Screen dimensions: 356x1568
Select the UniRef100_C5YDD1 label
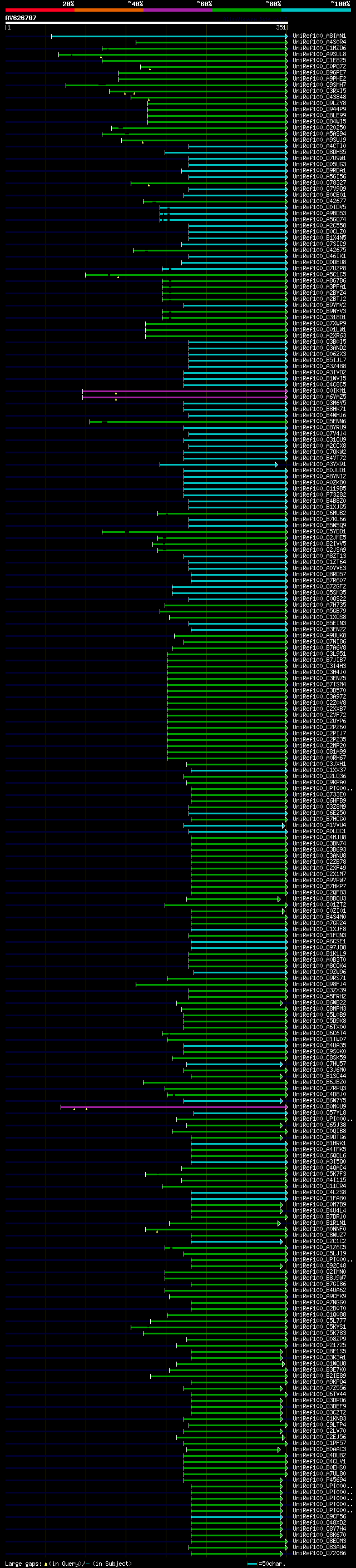(319, 531)
